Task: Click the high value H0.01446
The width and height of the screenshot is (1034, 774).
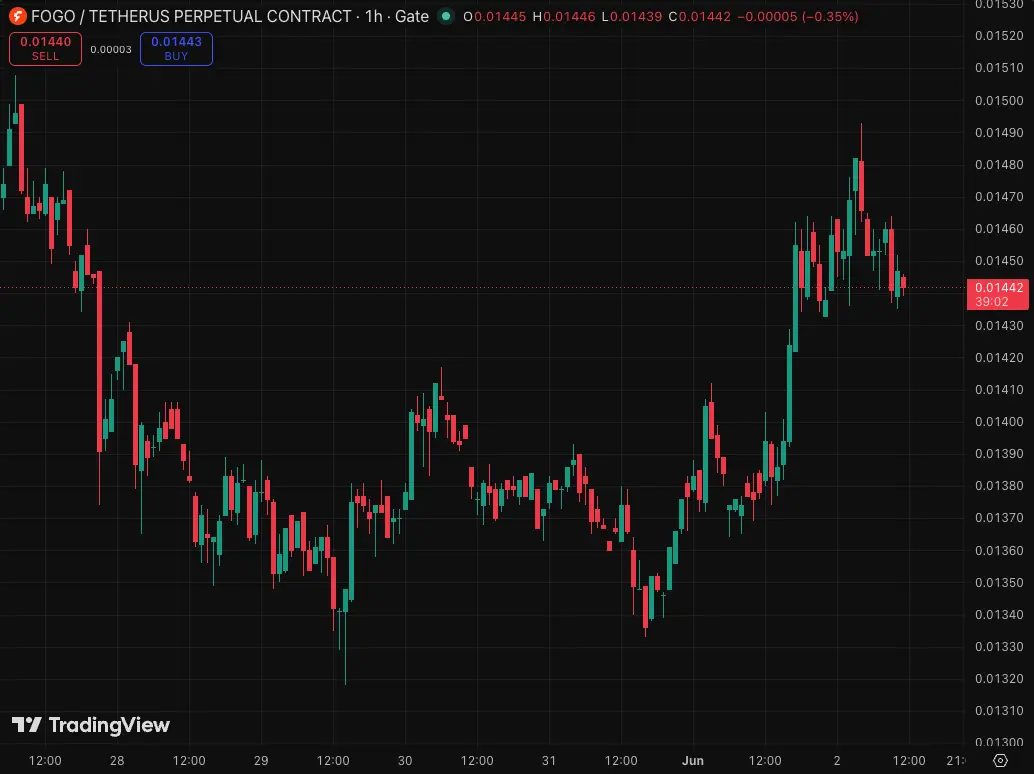Action: [x=564, y=16]
